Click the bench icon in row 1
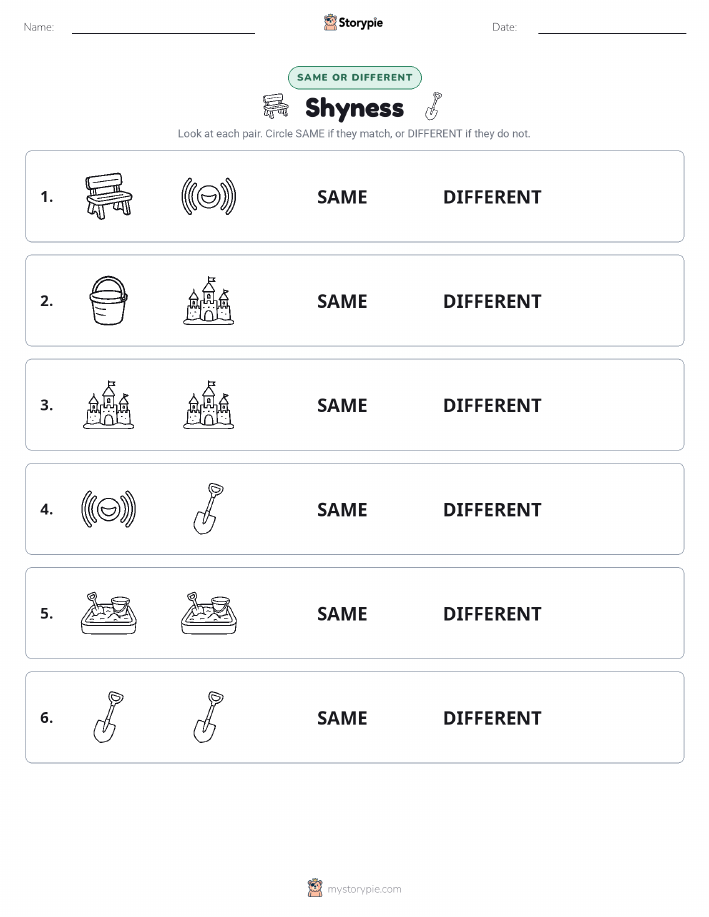 [108, 196]
